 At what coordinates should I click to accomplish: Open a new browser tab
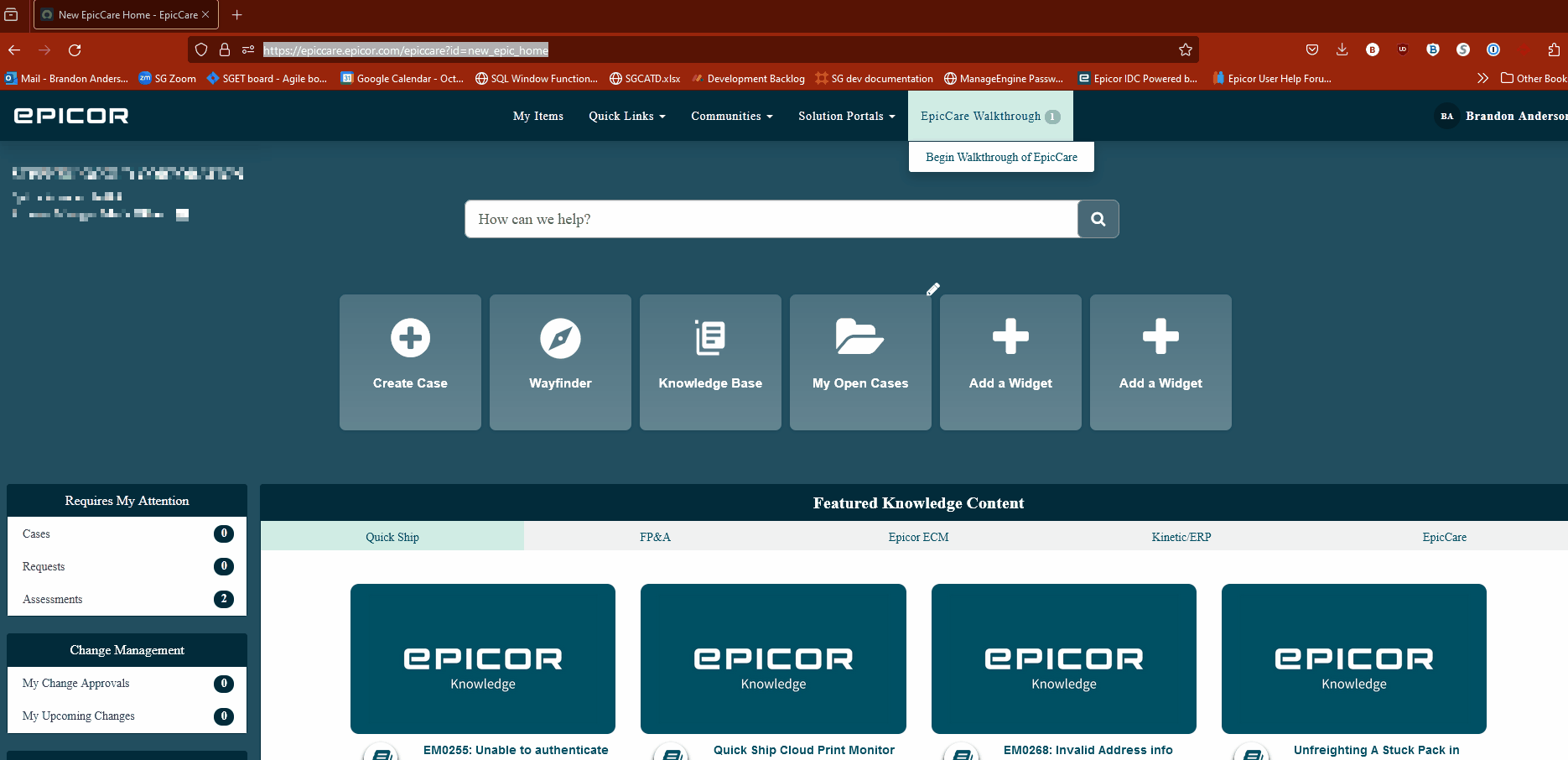tap(237, 15)
